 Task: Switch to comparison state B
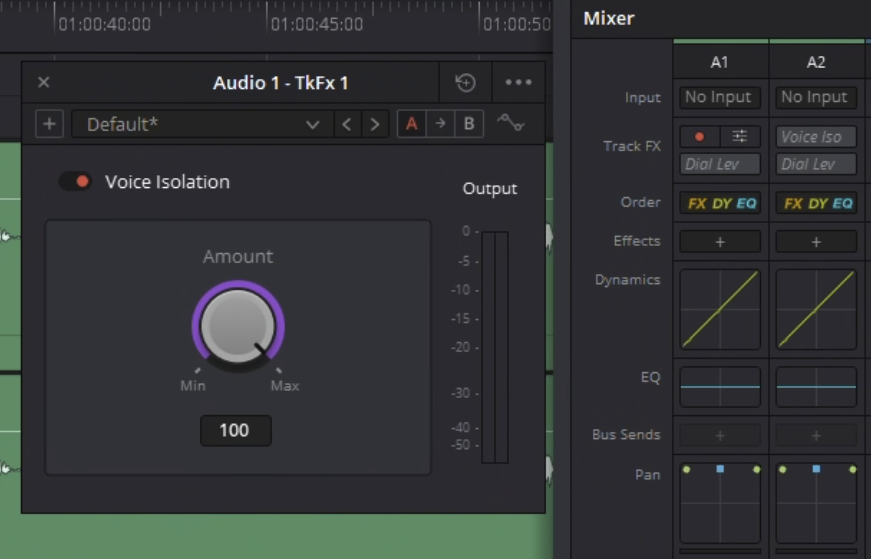469,123
